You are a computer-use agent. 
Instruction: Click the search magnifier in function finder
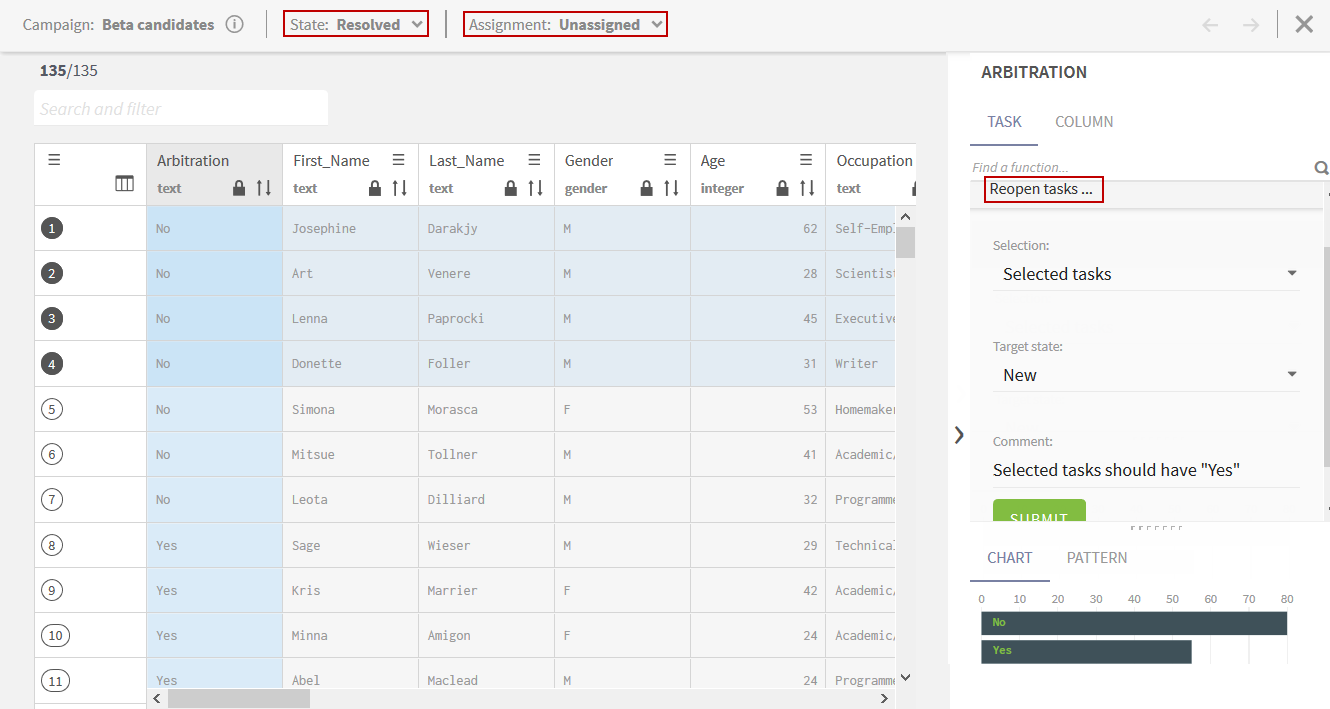(x=1321, y=168)
